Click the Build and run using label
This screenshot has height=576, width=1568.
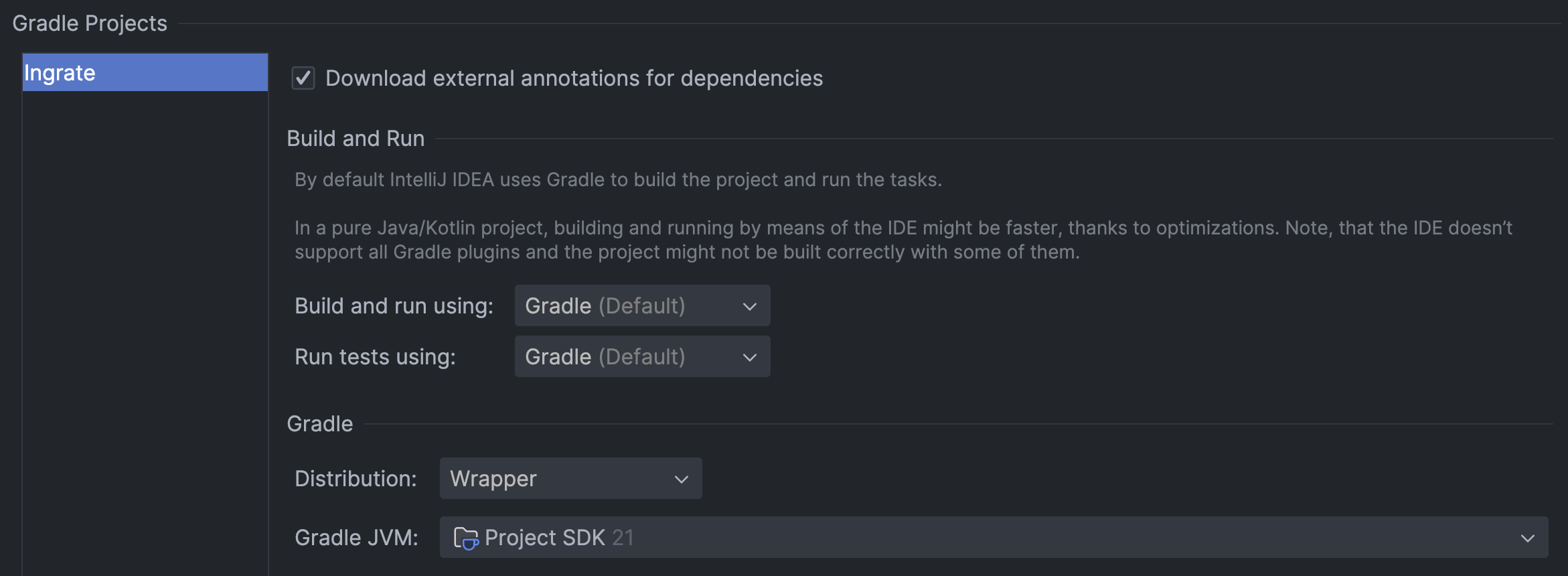tap(394, 306)
